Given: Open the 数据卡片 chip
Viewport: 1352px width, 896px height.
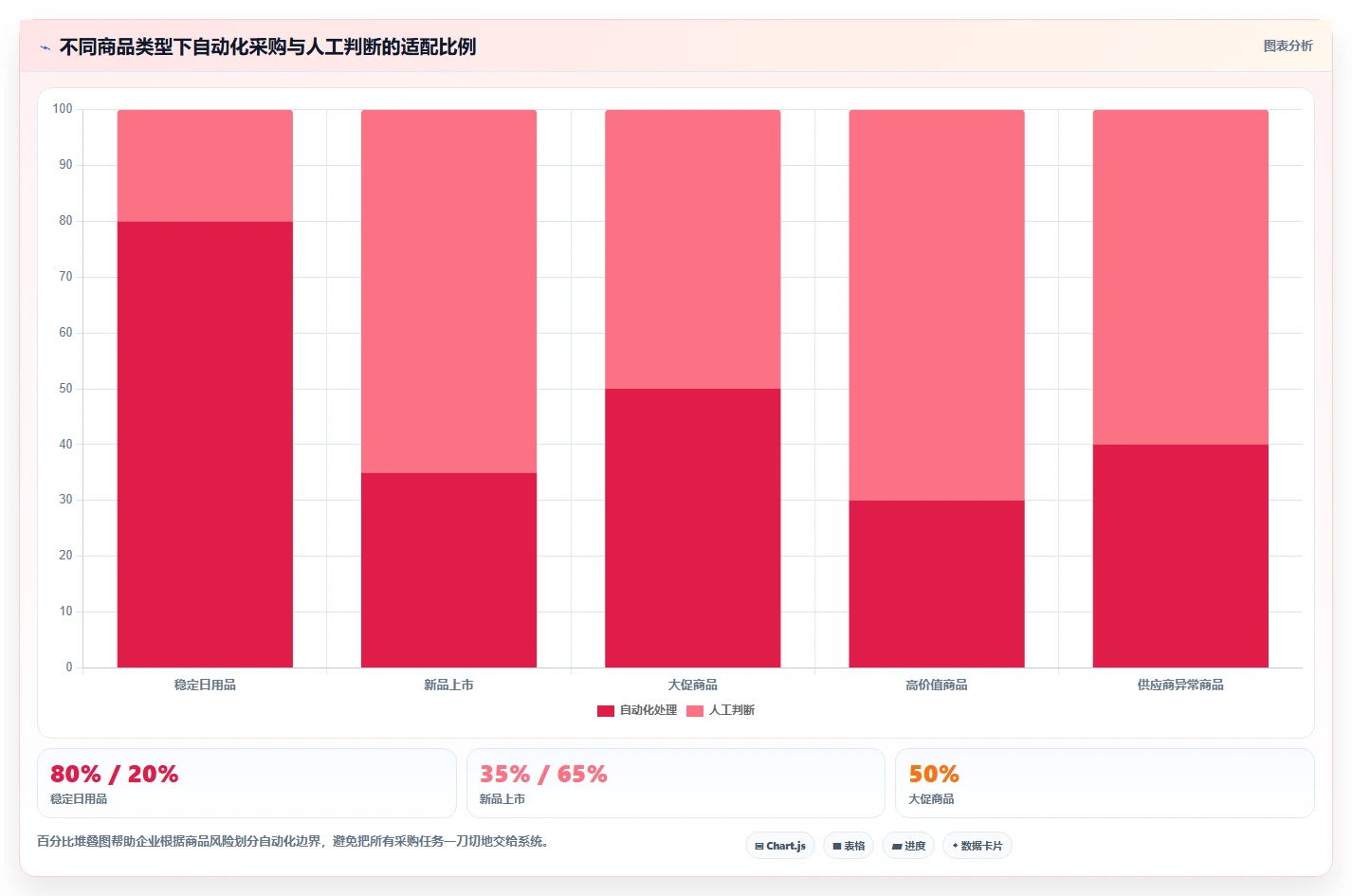Looking at the screenshot, I should click(977, 846).
